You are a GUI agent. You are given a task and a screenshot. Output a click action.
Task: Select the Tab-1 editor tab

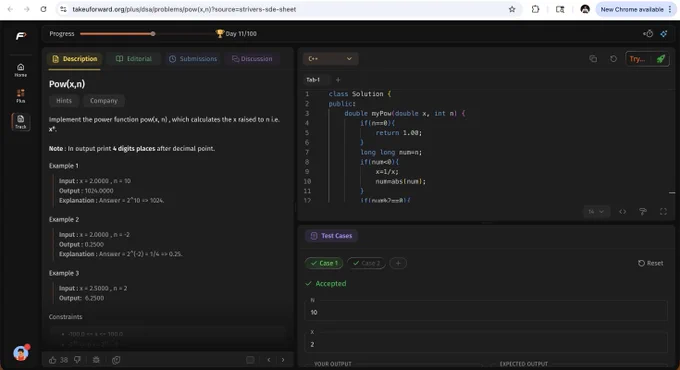(313, 80)
